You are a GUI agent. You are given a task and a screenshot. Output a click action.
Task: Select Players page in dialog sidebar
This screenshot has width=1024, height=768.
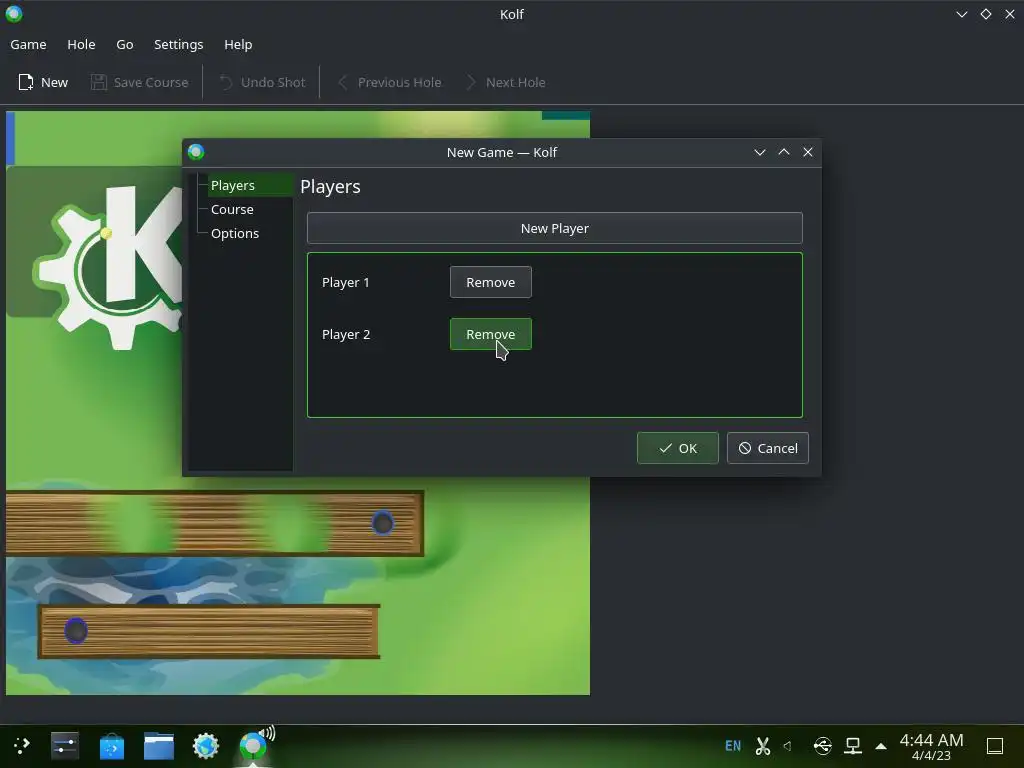coord(249,185)
